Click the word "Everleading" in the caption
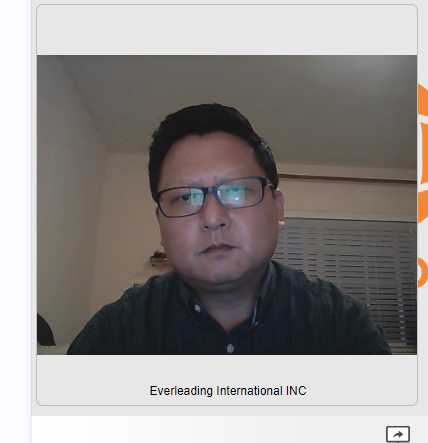 (181, 391)
